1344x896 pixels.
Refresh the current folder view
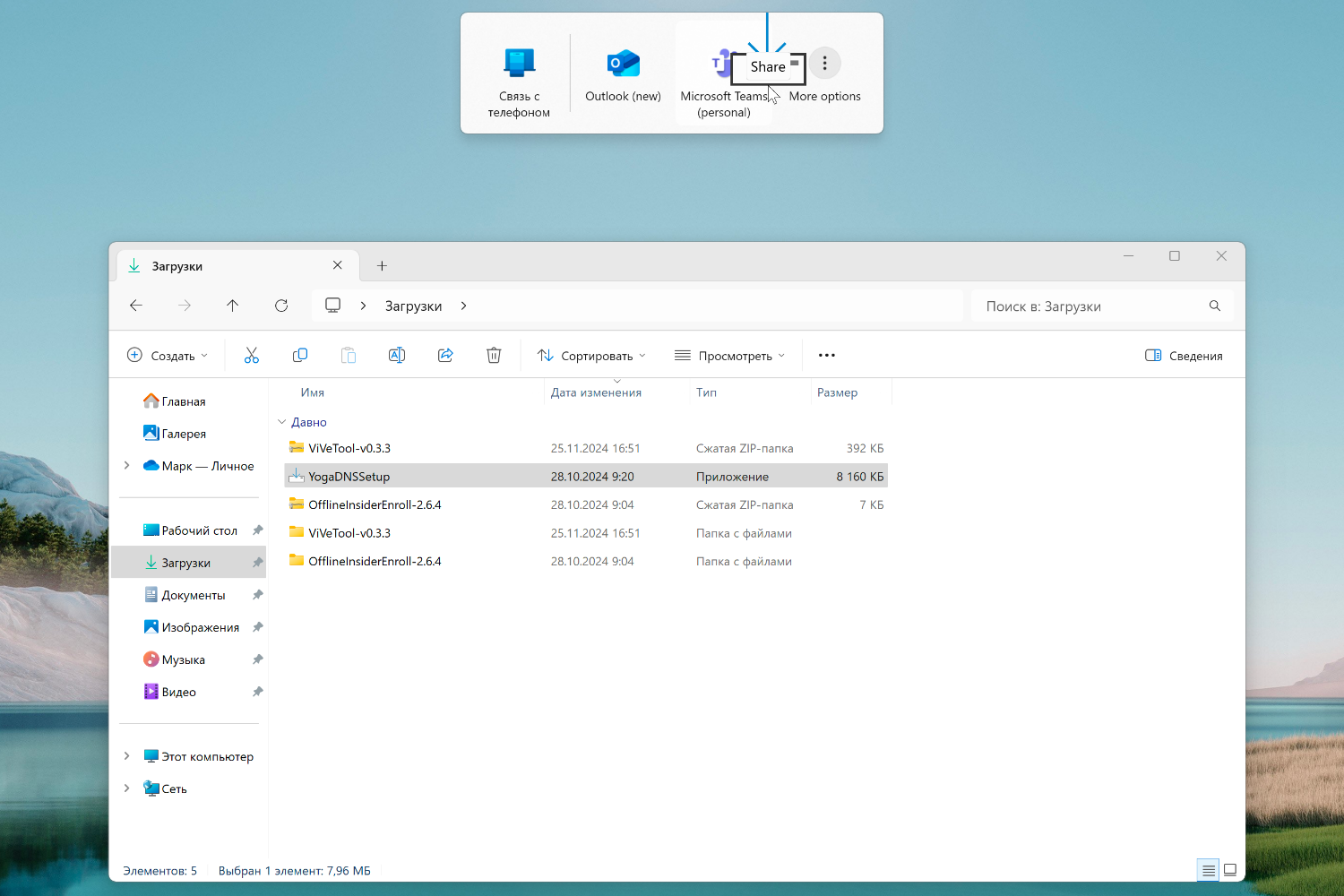click(x=281, y=306)
